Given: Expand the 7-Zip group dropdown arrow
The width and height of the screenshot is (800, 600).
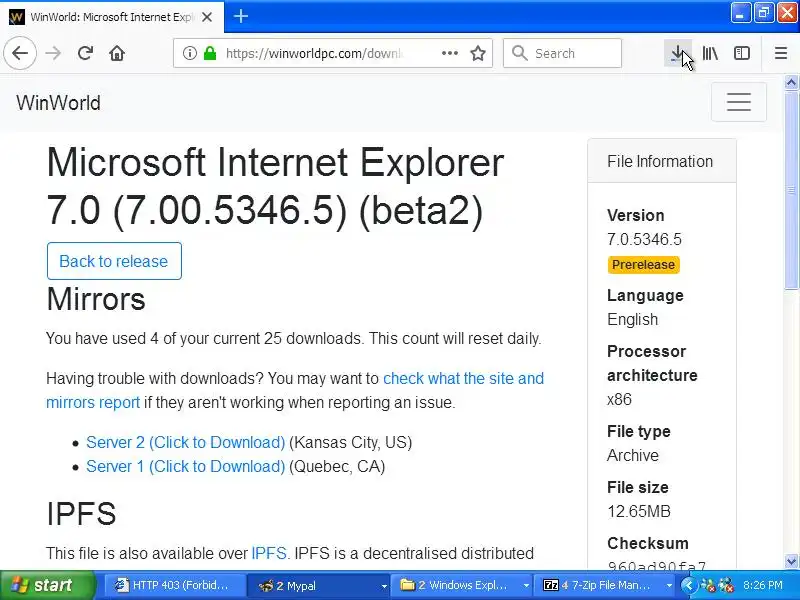Looking at the screenshot, I should point(669,586).
